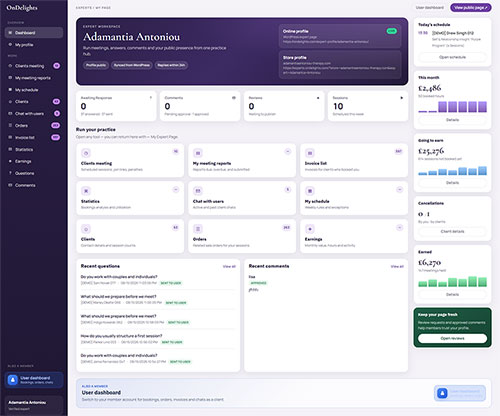The image size is (500, 416).
Task: Open the Store profile card
Action: click(340, 65)
